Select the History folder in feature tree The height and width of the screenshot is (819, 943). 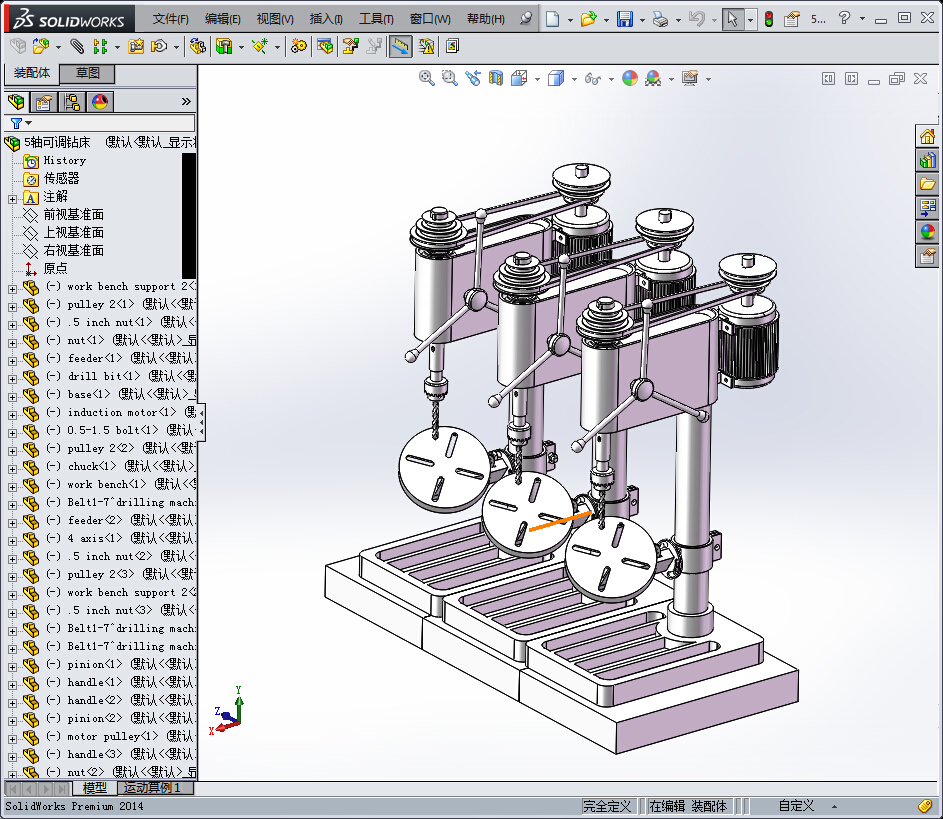64,161
